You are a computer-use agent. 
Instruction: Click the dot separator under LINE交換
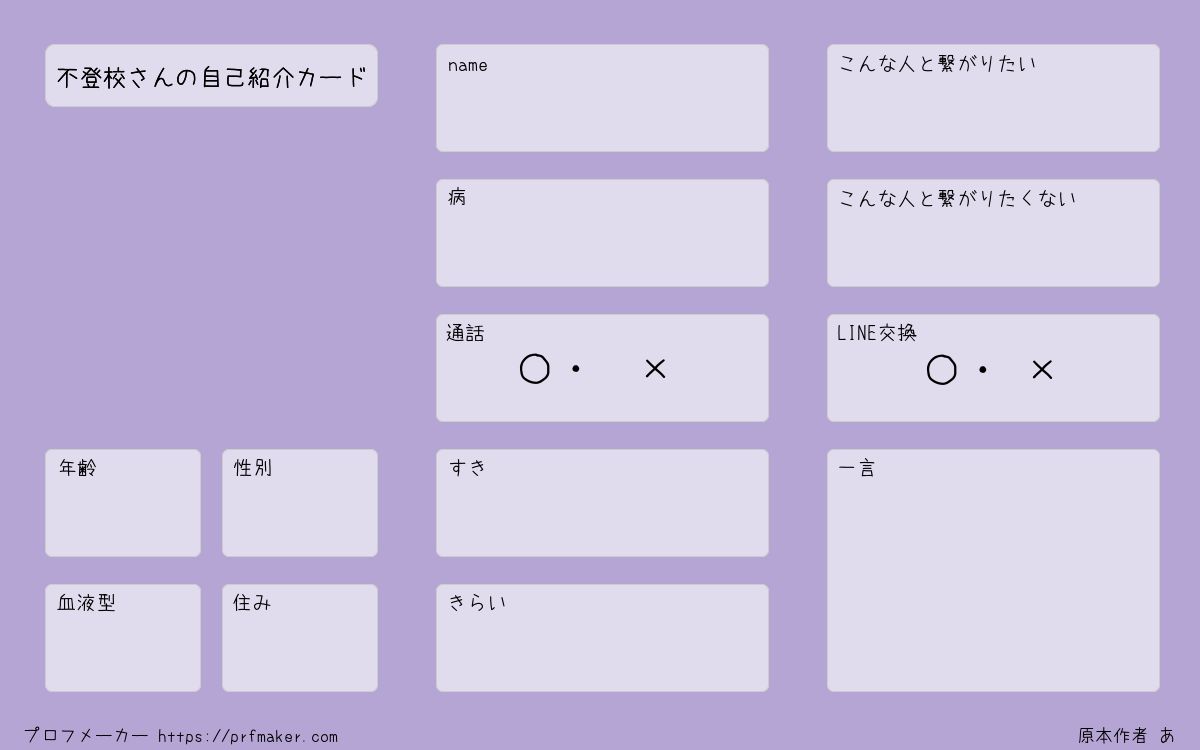coord(983,370)
